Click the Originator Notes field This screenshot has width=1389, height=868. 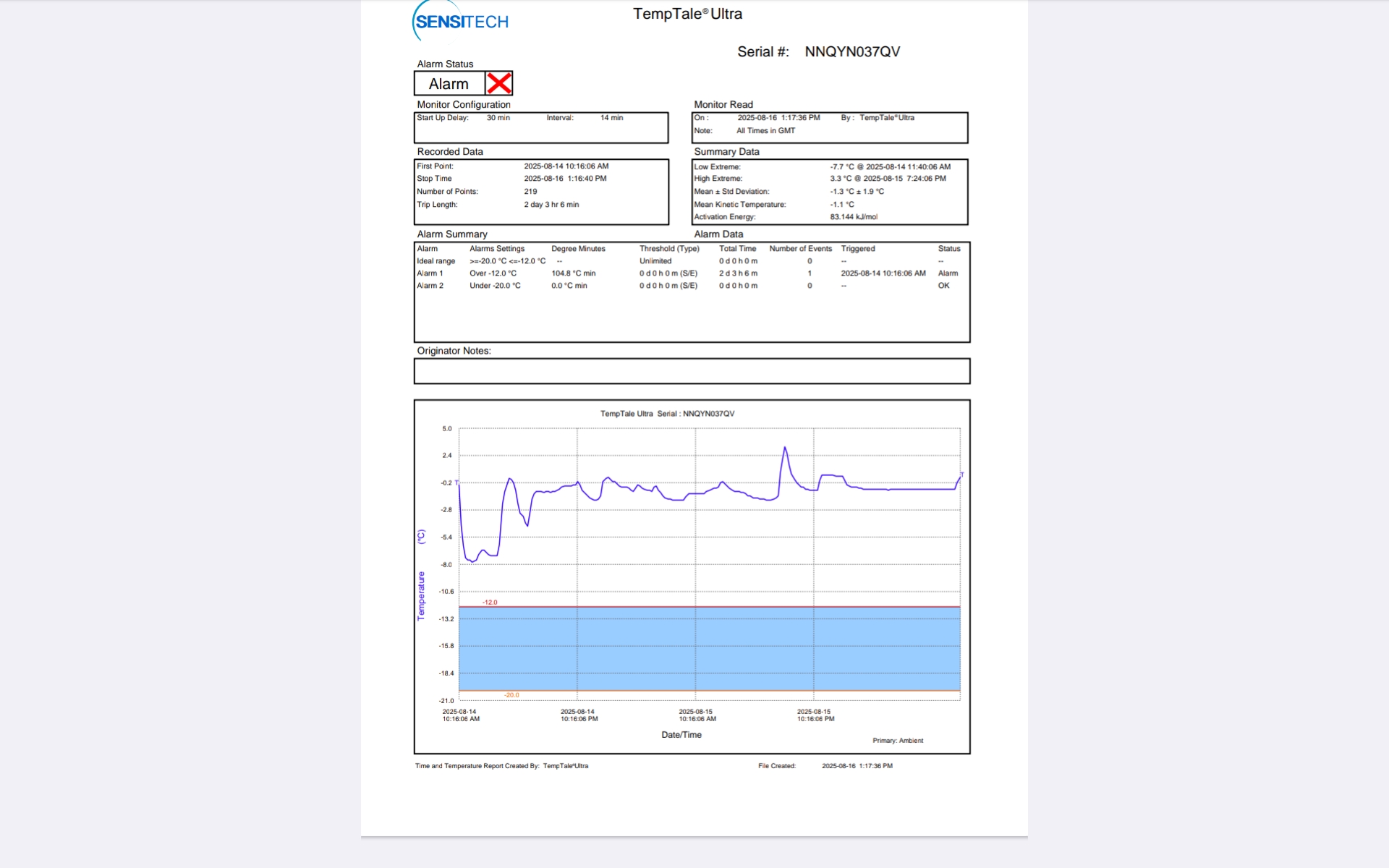click(x=692, y=371)
